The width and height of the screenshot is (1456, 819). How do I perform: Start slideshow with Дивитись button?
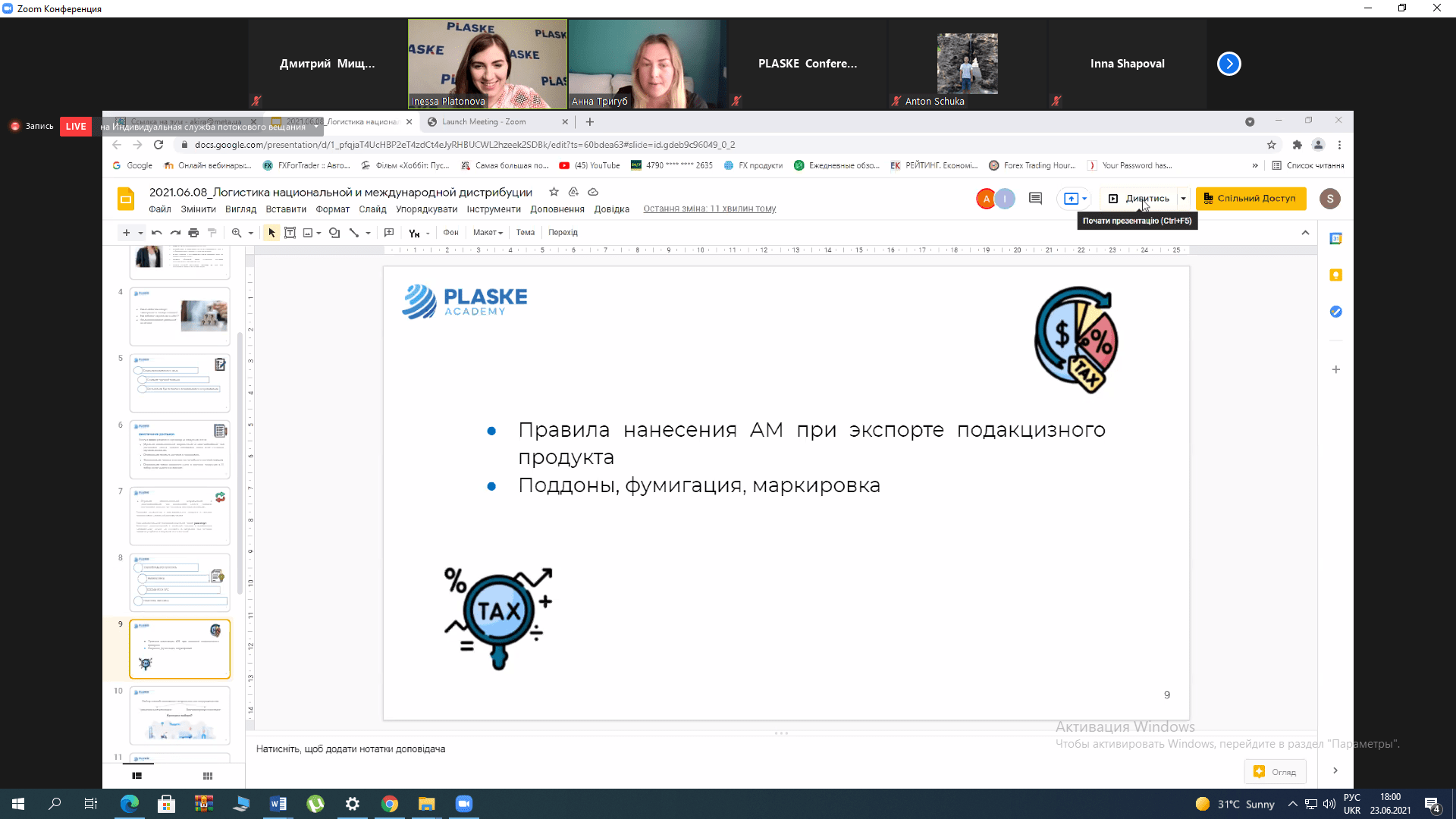coord(1139,199)
